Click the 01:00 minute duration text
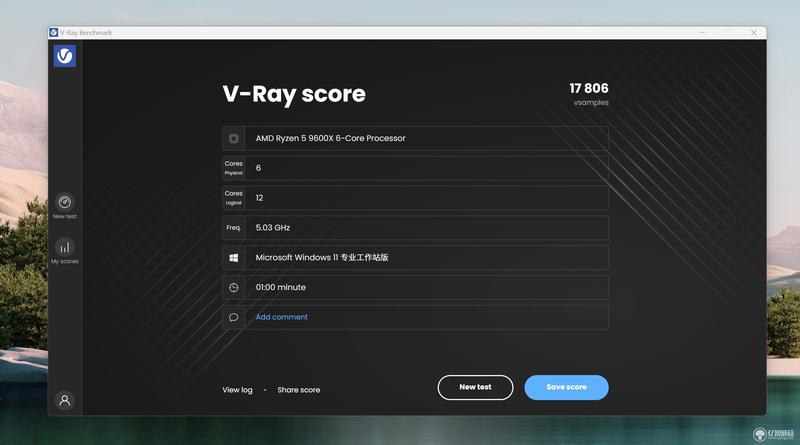This screenshot has width=800, height=445. click(x=281, y=287)
